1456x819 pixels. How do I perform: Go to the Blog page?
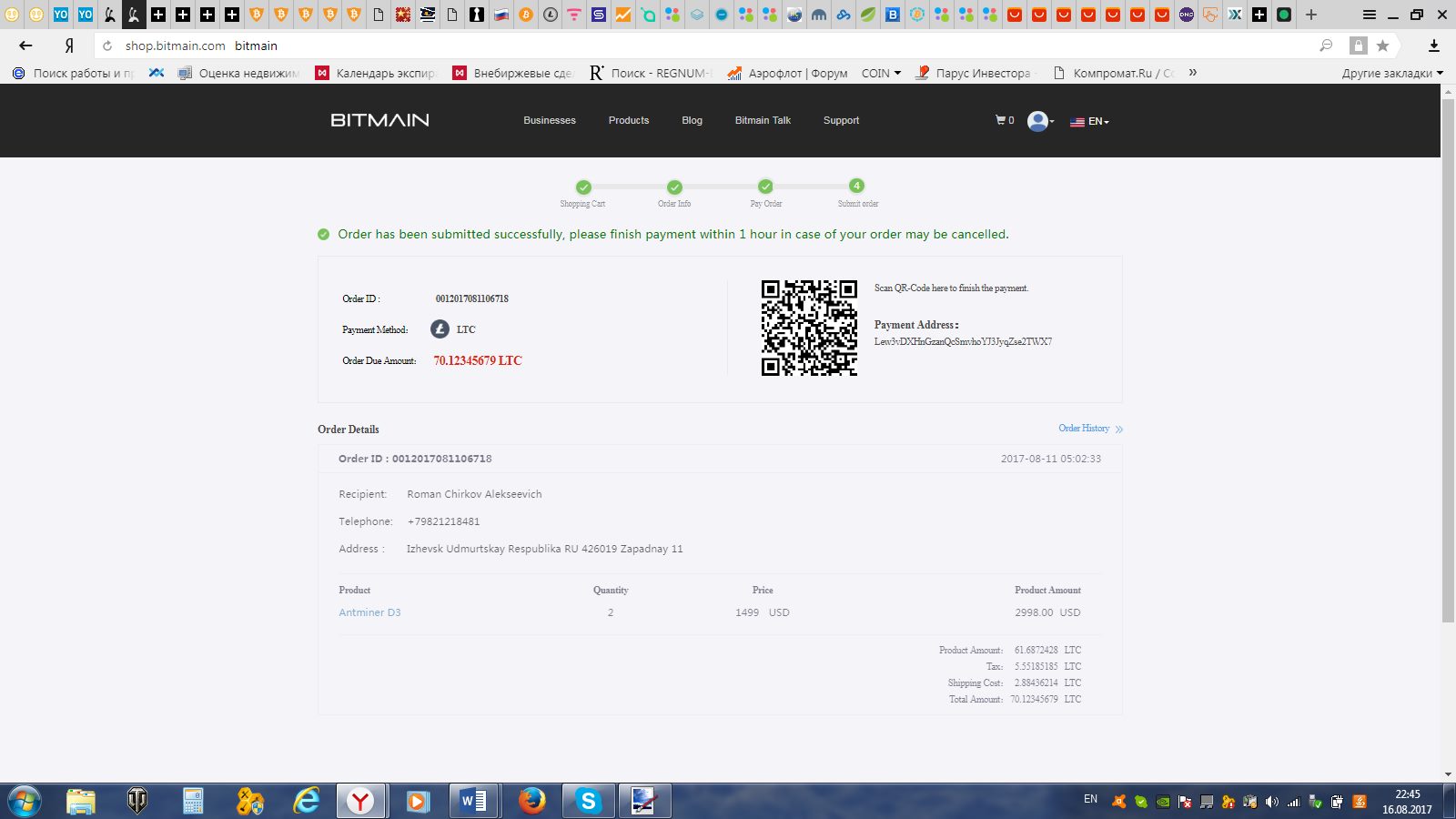[692, 120]
